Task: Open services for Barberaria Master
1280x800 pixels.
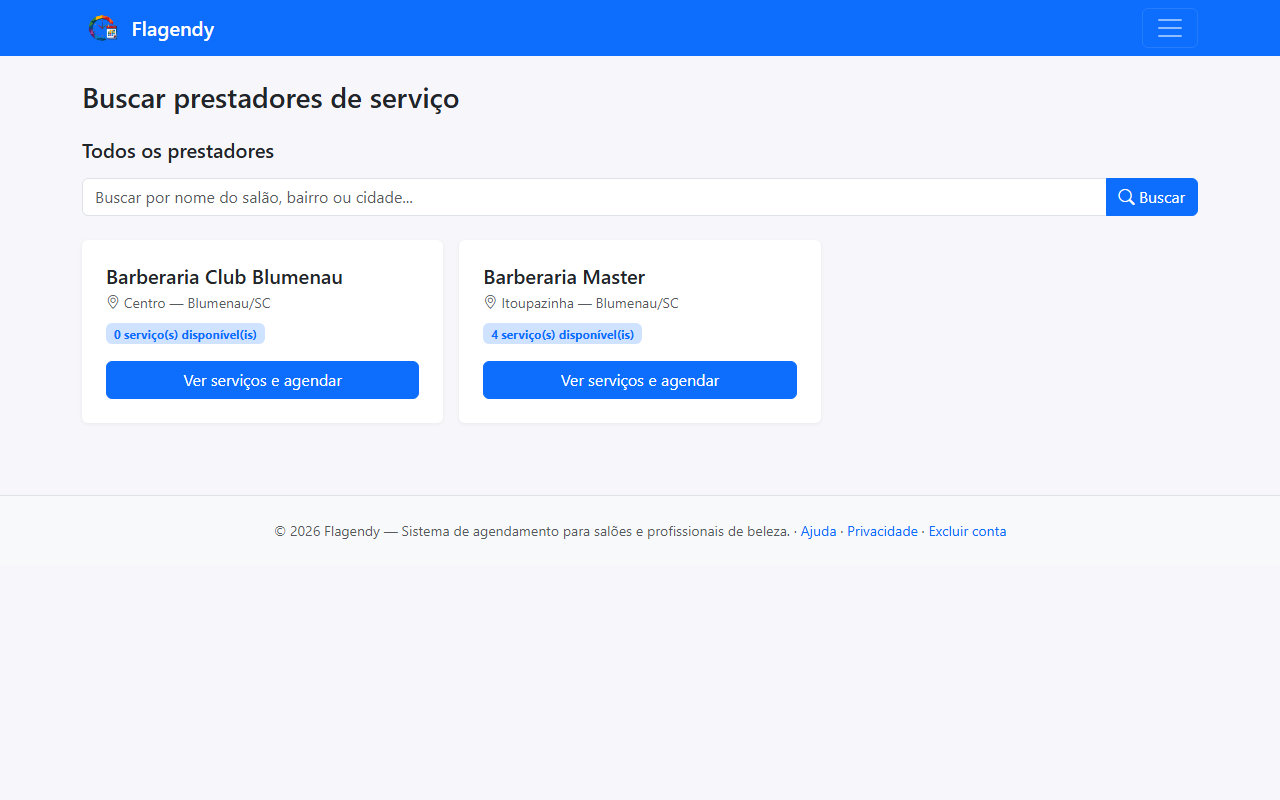Action: [640, 380]
